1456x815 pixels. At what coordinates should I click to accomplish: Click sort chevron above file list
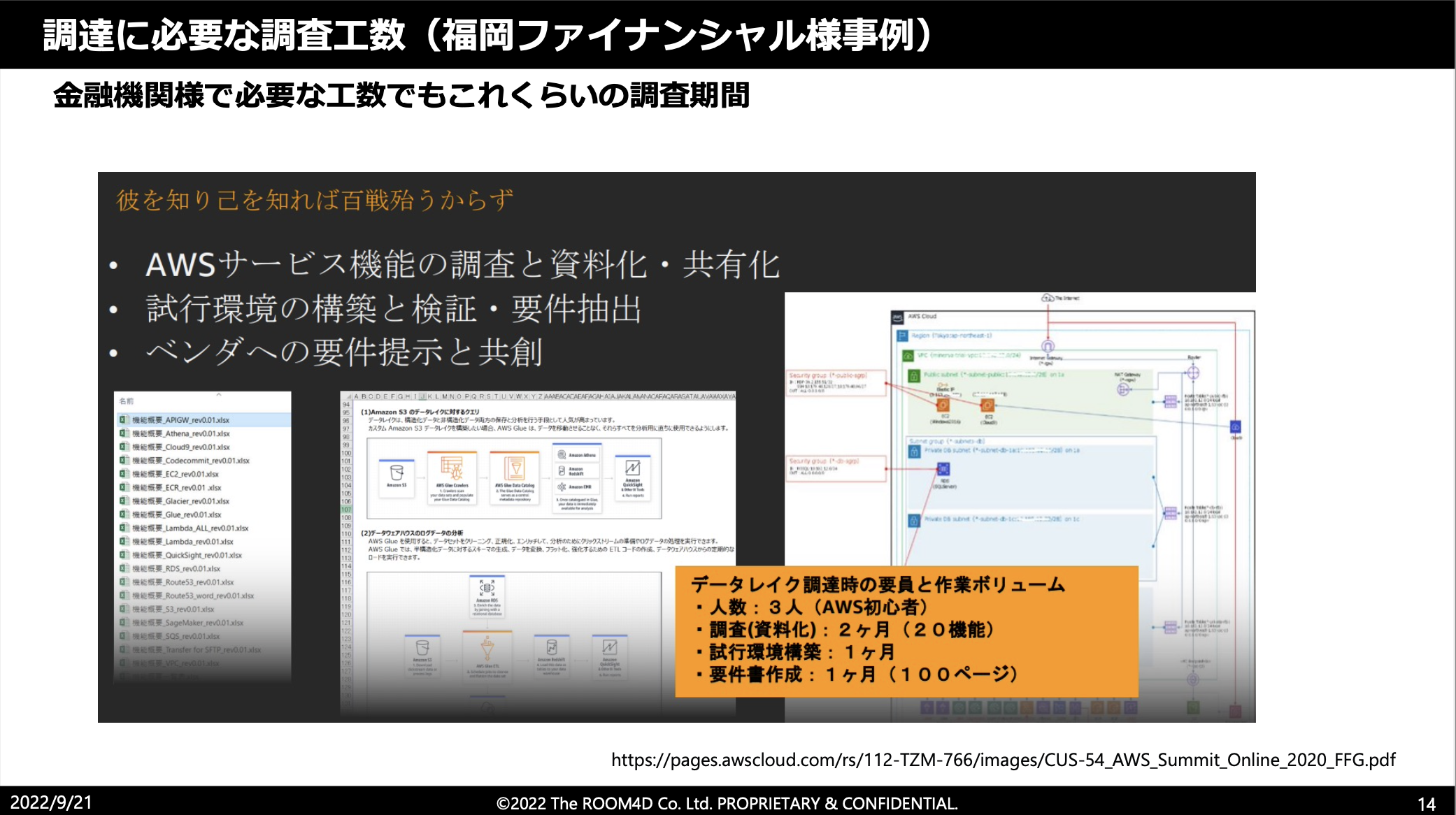pyautogui.click(x=219, y=395)
